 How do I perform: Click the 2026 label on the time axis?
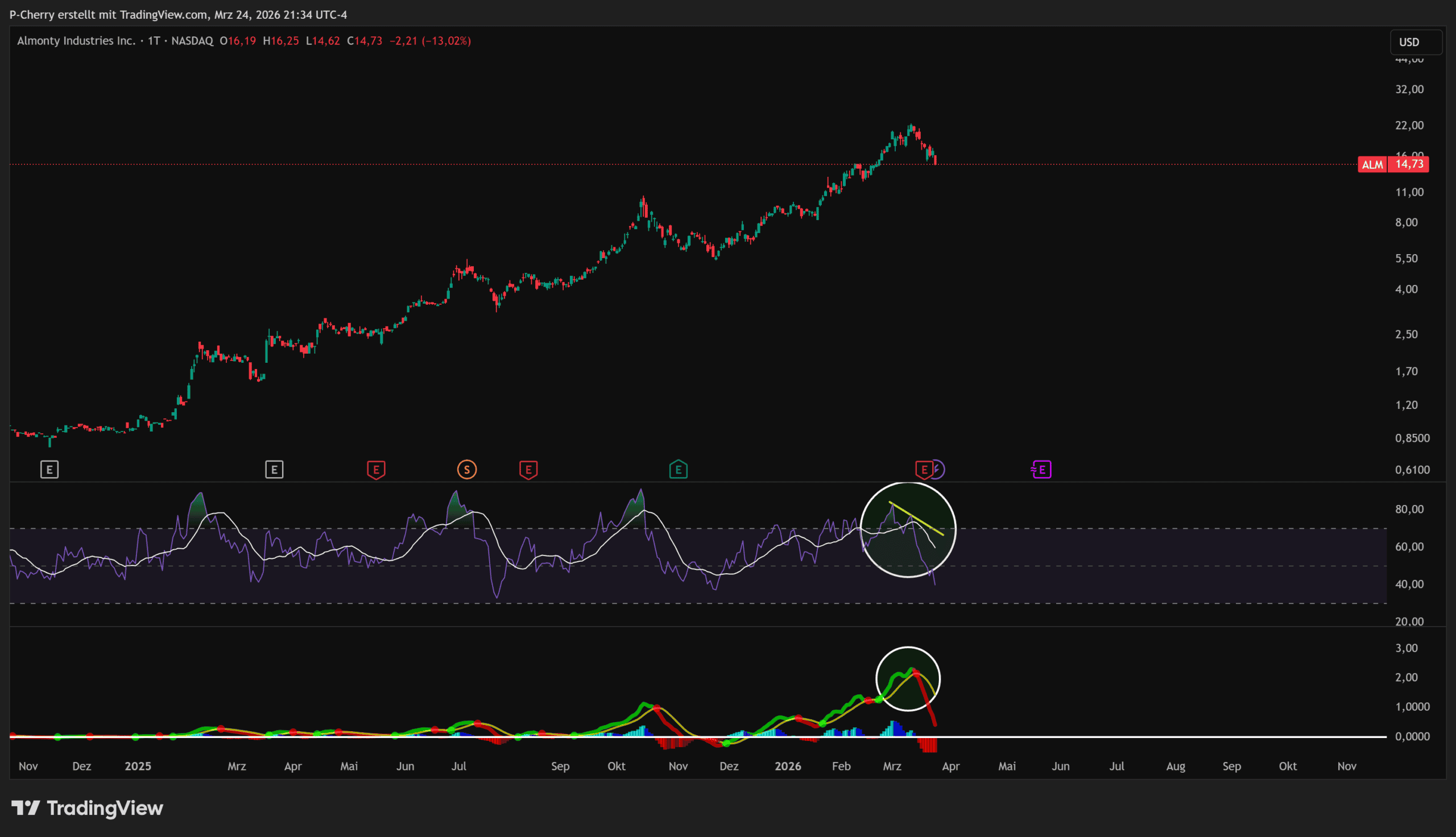[x=788, y=766]
